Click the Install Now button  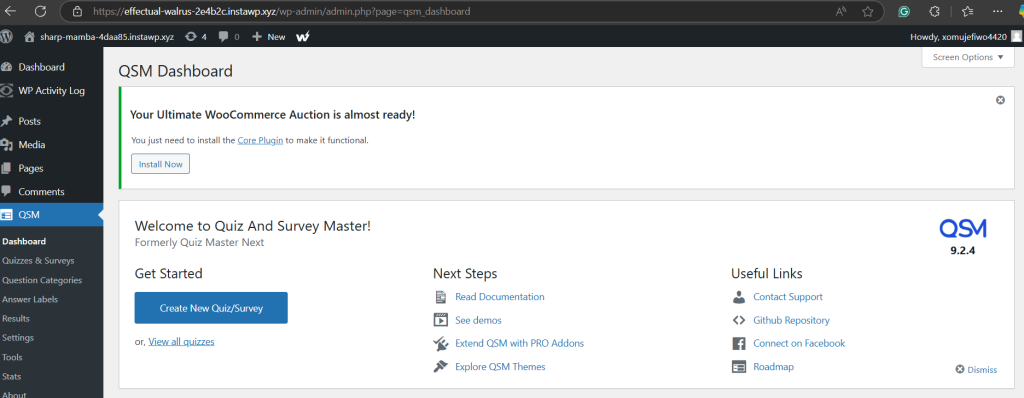160,164
